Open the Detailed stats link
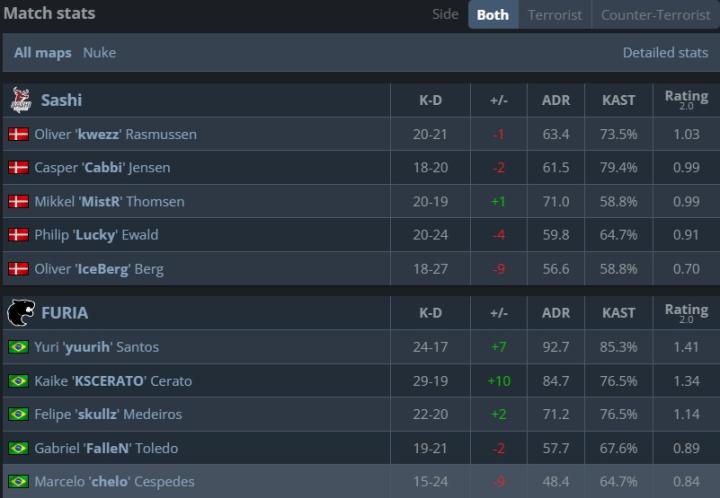The image size is (720, 498). [665, 52]
